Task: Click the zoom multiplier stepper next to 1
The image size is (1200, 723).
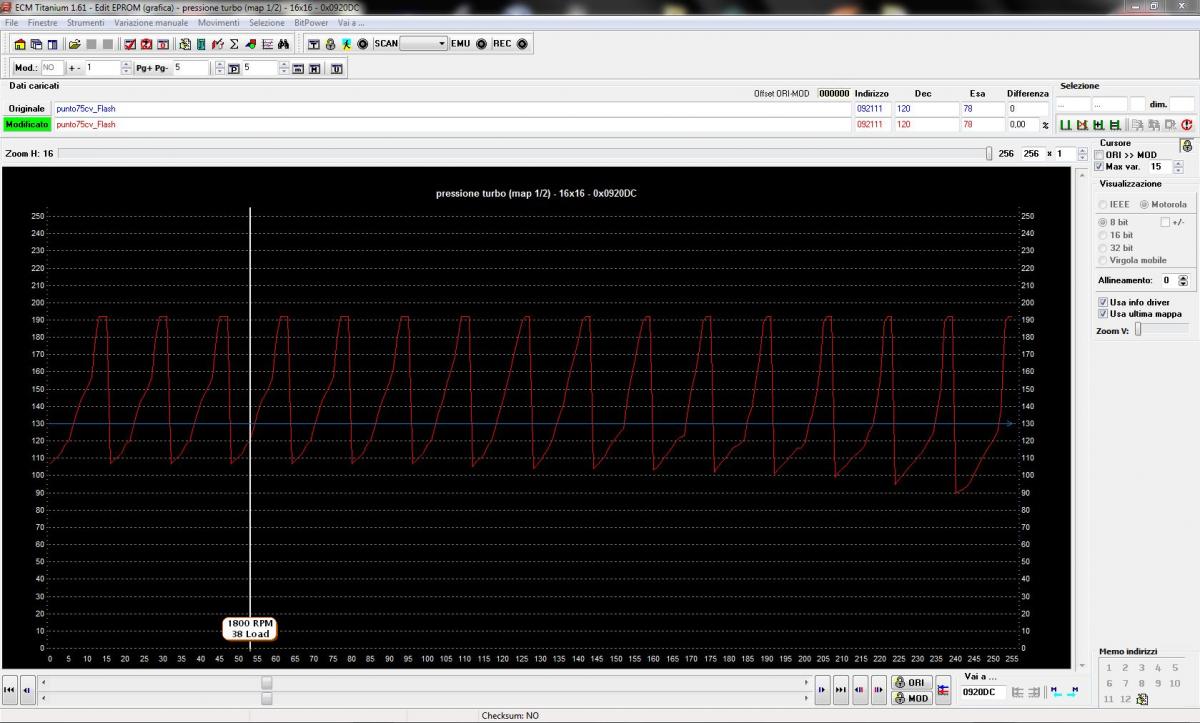Action: (x=1082, y=154)
